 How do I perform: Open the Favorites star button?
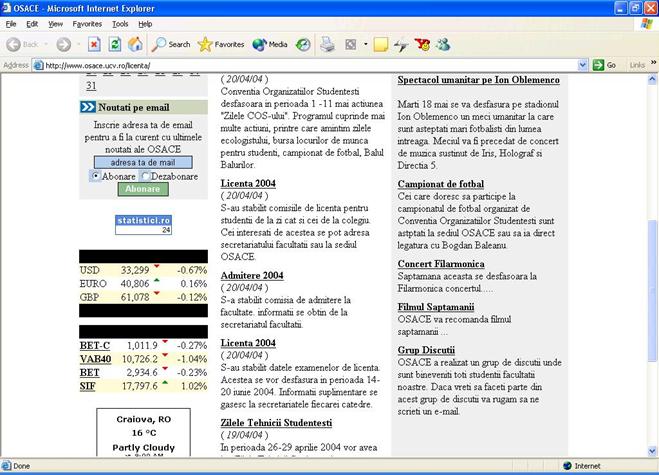coord(221,44)
